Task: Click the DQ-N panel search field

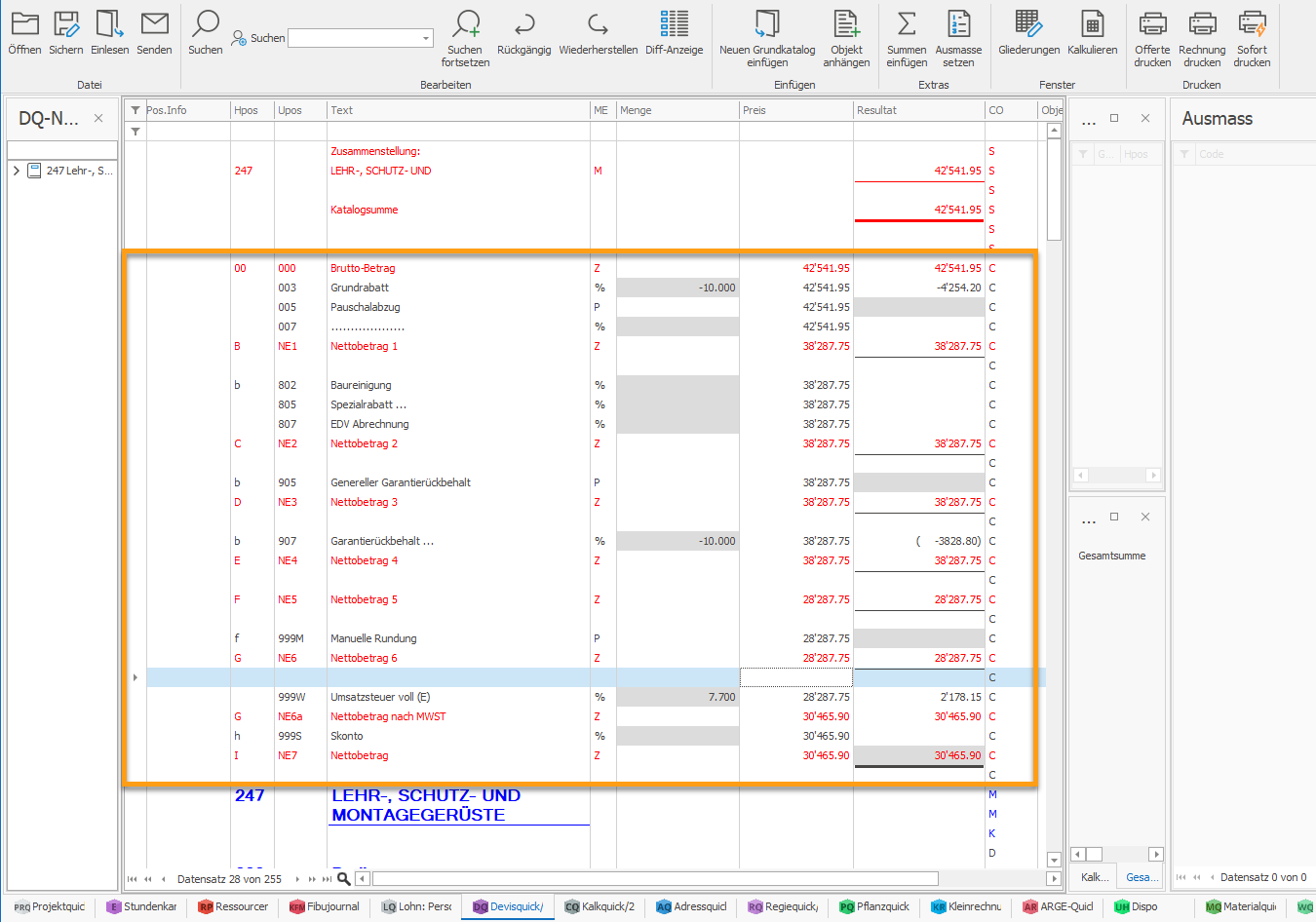Action: tap(62, 149)
